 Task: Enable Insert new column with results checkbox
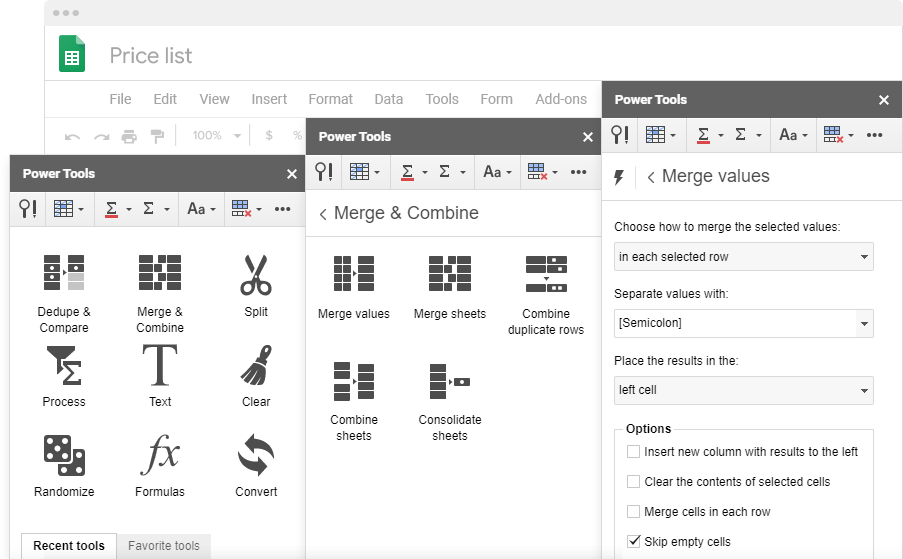pyautogui.click(x=633, y=451)
